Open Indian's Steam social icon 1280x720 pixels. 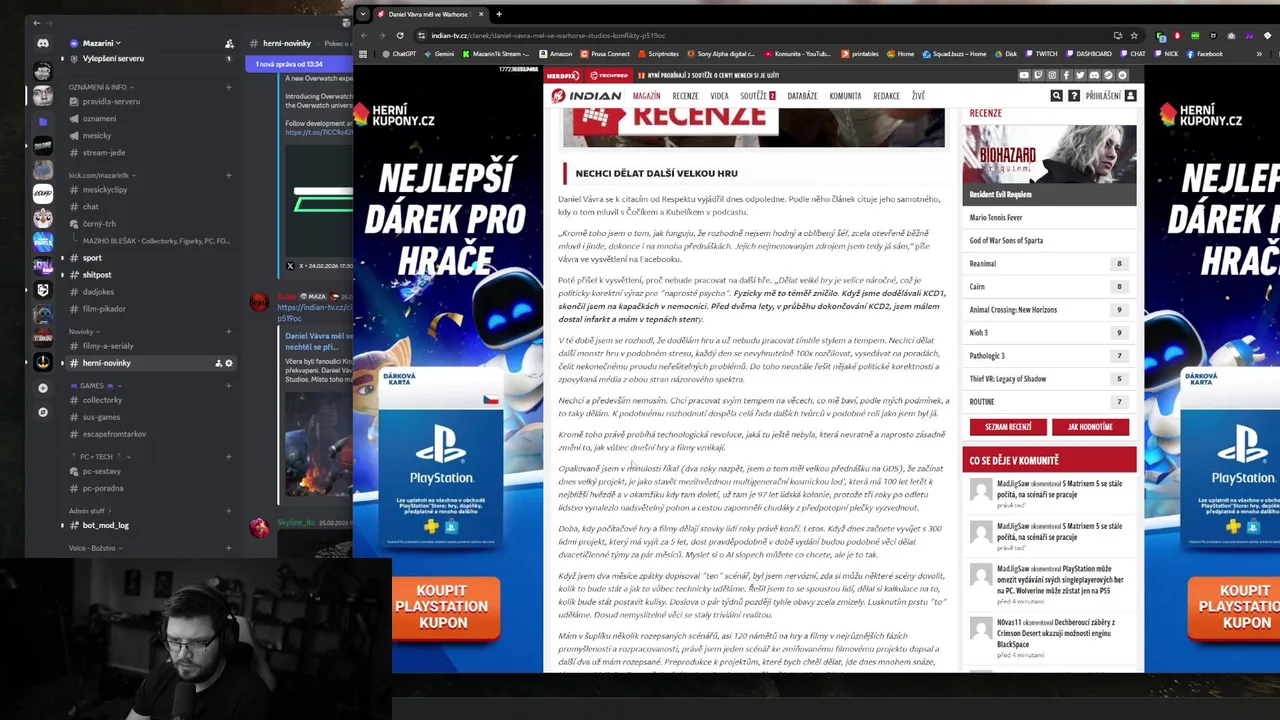pos(1108,75)
